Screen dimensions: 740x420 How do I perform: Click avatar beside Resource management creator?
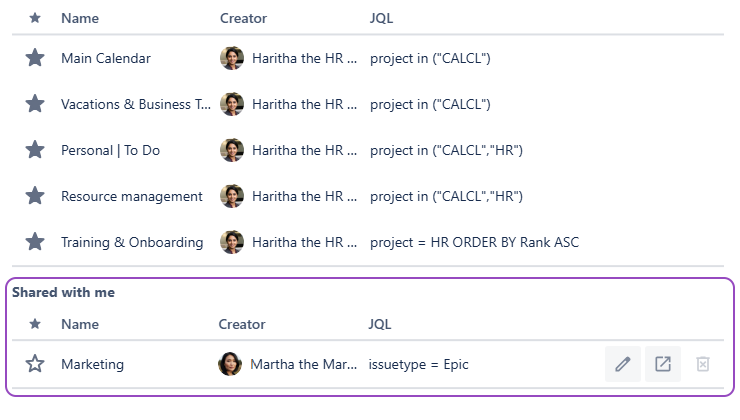232,196
